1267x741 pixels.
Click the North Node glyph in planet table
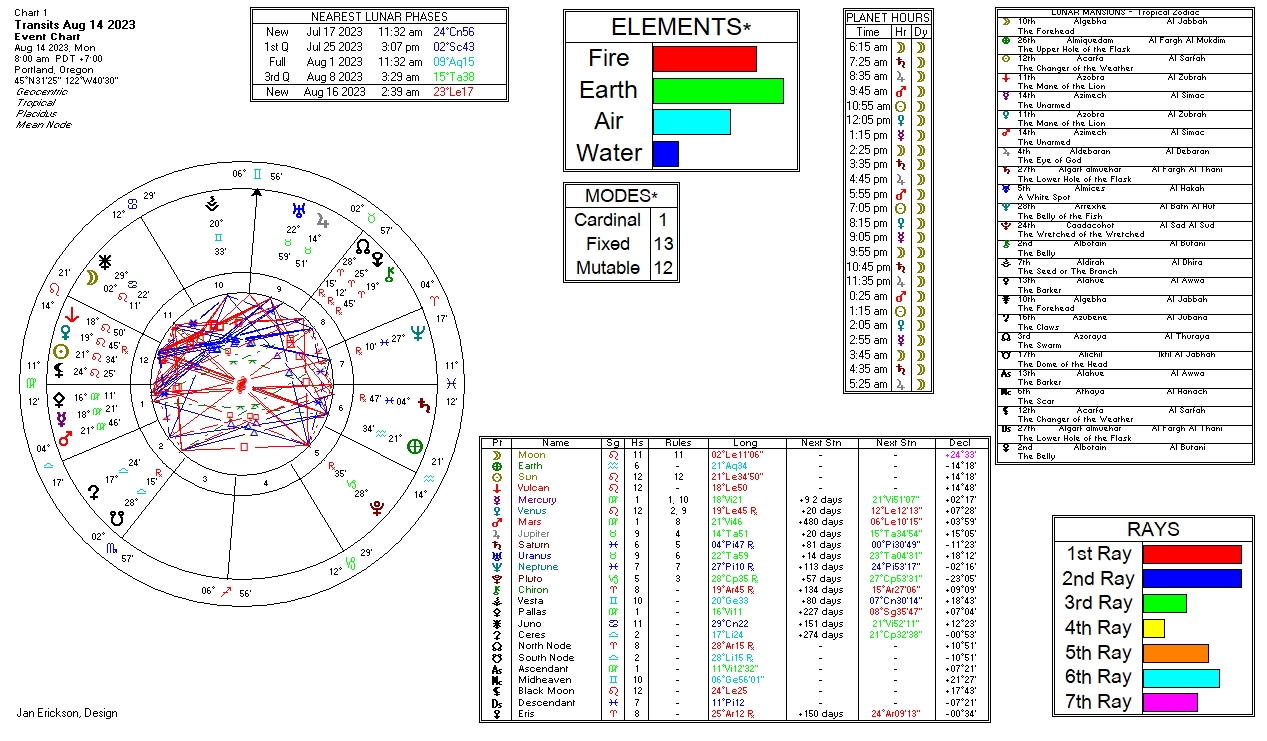click(x=496, y=646)
